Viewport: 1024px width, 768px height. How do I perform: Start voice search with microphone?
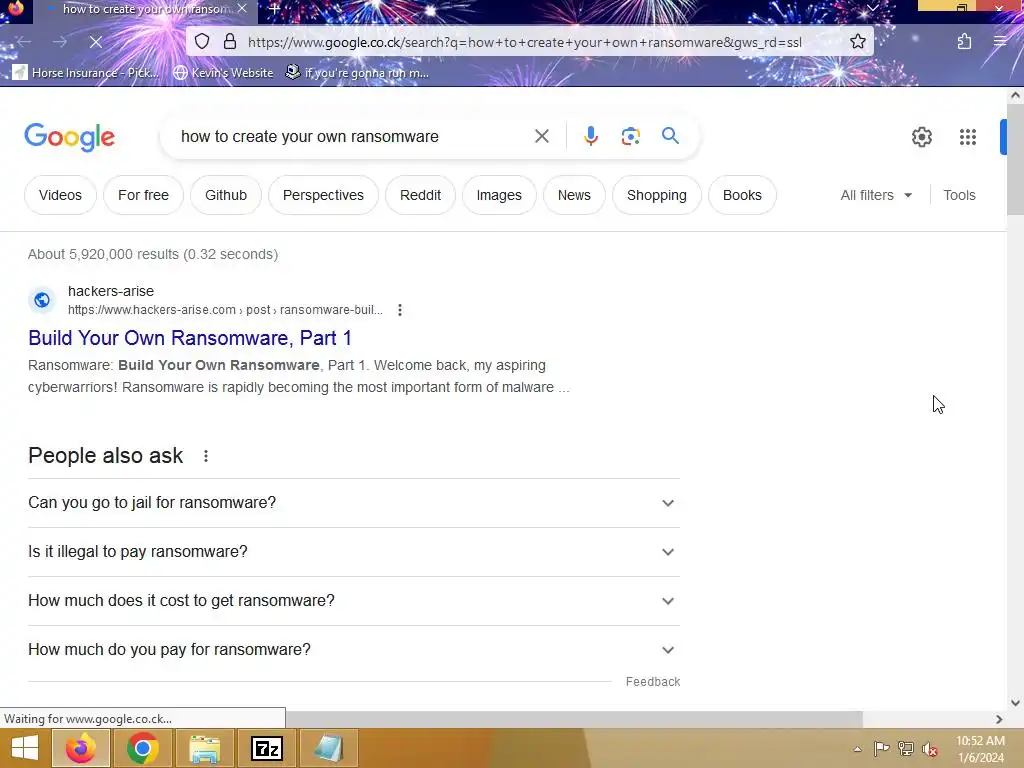tap(590, 136)
